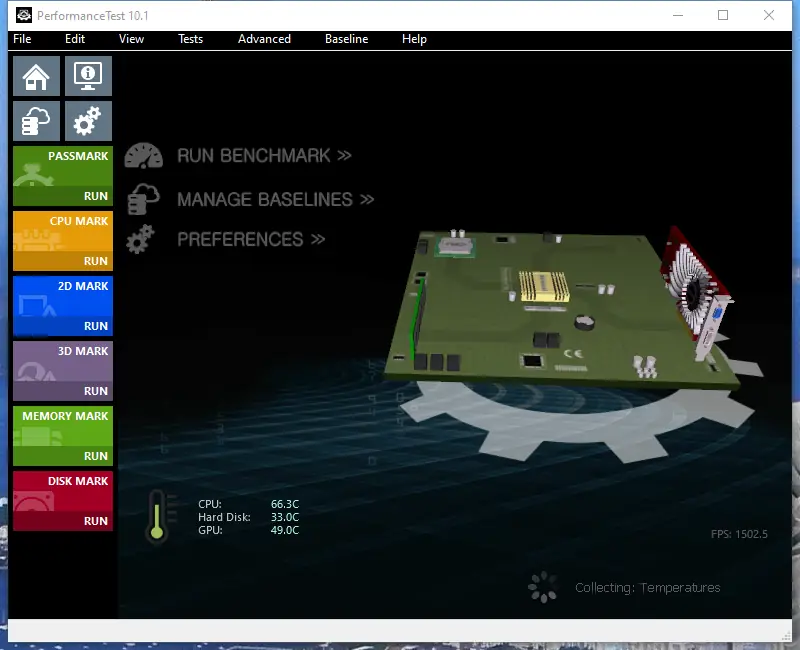Click the Collecting spinner icon
This screenshot has width=800, height=650.
(x=542, y=587)
